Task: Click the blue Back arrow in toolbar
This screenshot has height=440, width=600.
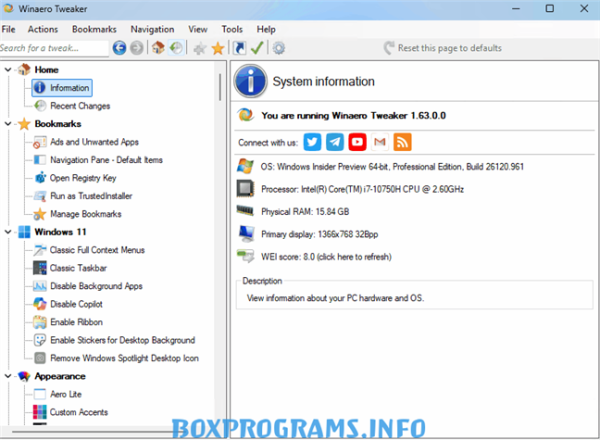Action: (x=120, y=48)
